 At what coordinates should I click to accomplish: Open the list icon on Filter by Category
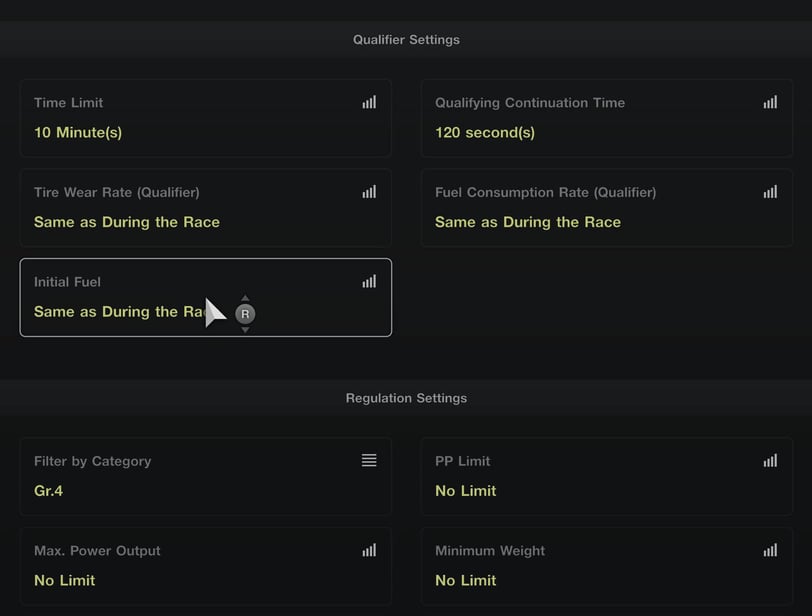point(369,461)
